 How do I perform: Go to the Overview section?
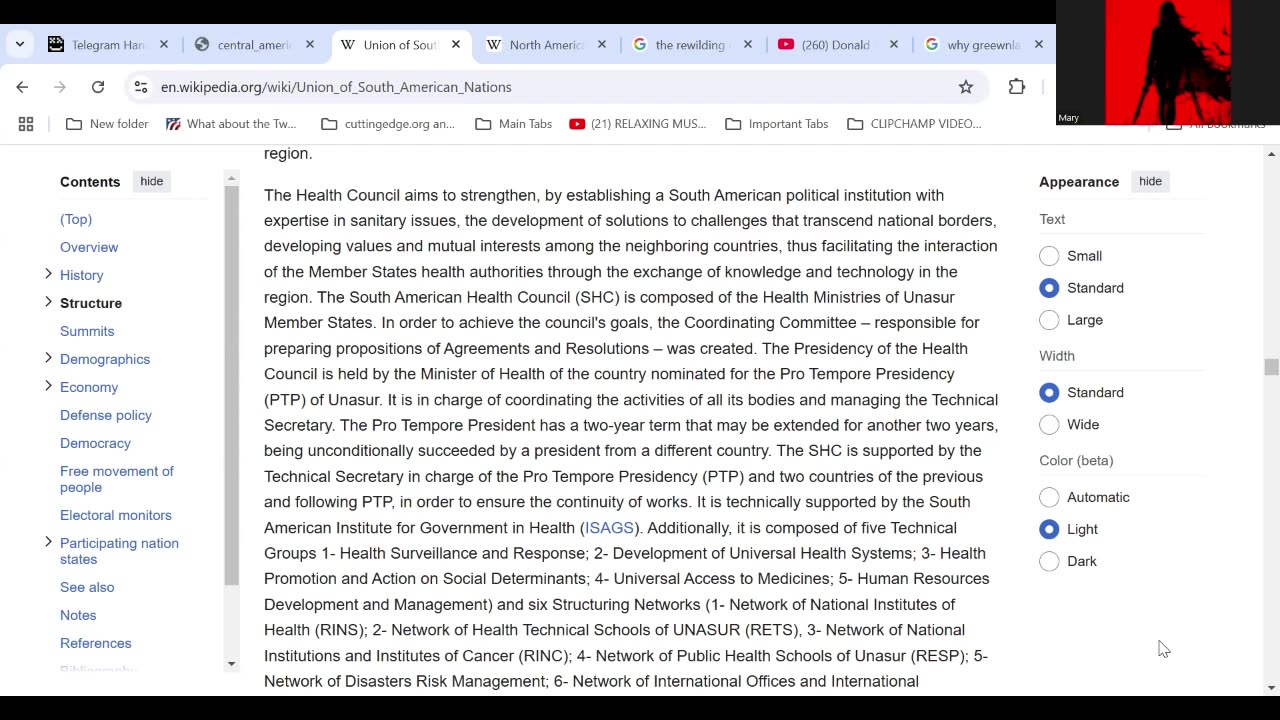coord(89,247)
